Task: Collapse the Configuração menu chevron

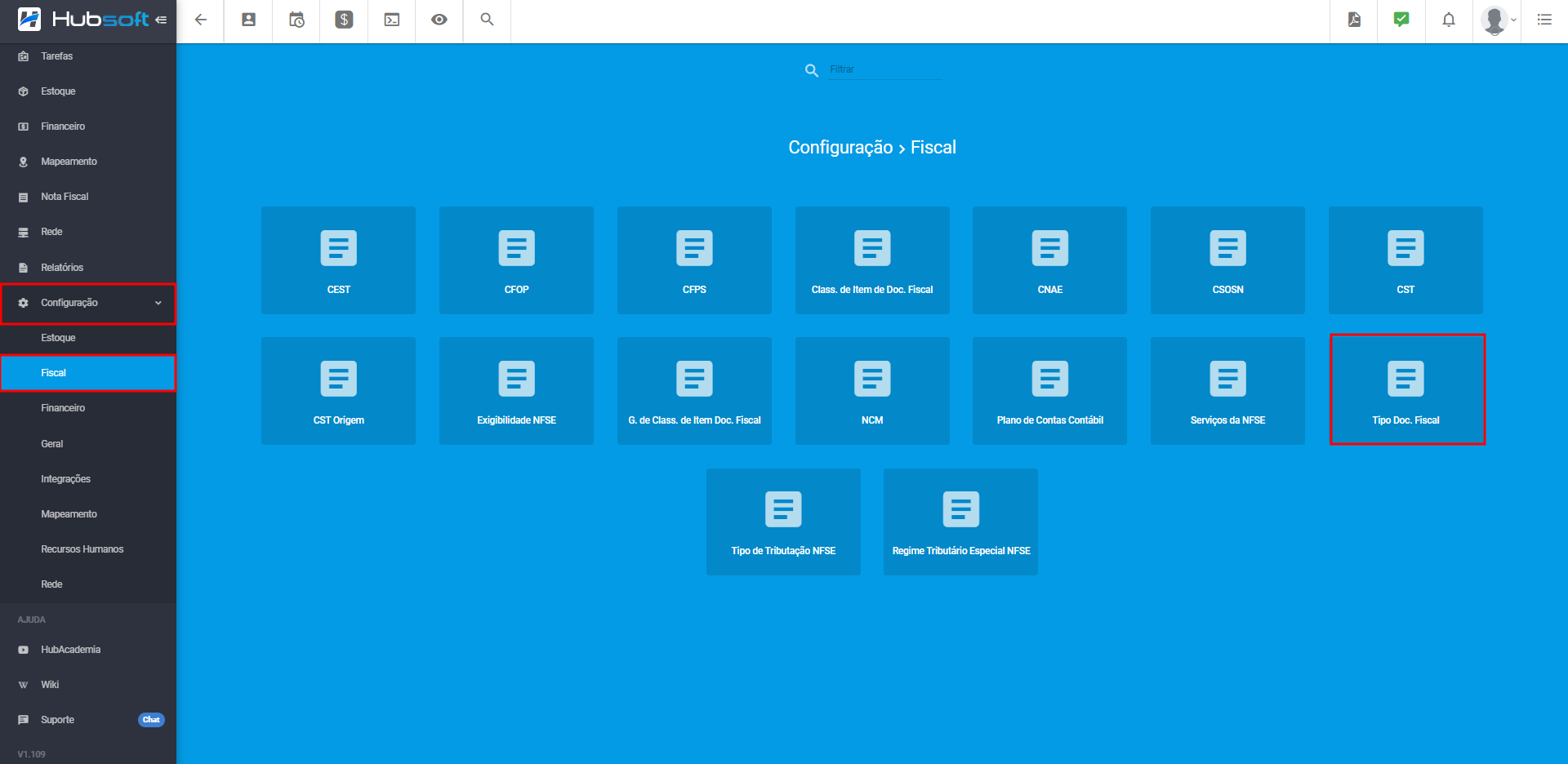Action: pyautogui.click(x=158, y=303)
